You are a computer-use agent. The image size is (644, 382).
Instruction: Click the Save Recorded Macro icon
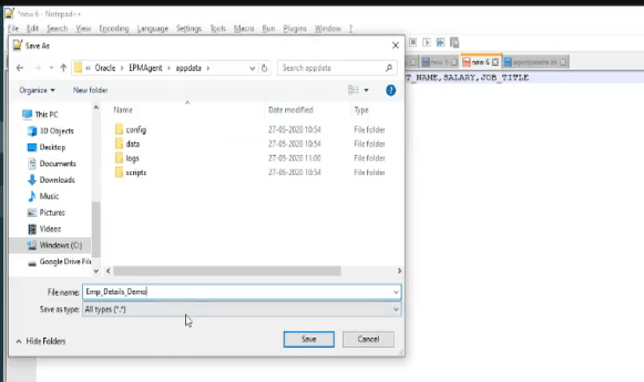(454, 42)
